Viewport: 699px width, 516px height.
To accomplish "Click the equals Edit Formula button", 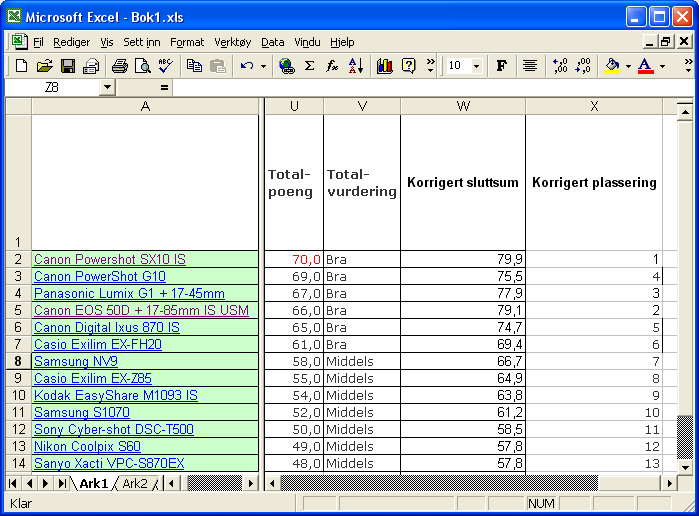I will pos(164,87).
